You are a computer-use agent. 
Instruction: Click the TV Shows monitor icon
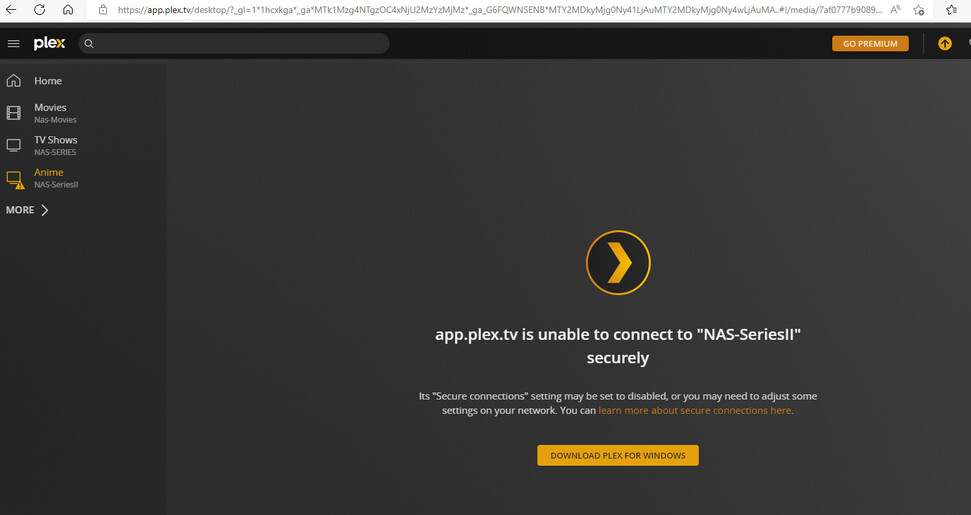point(14,145)
